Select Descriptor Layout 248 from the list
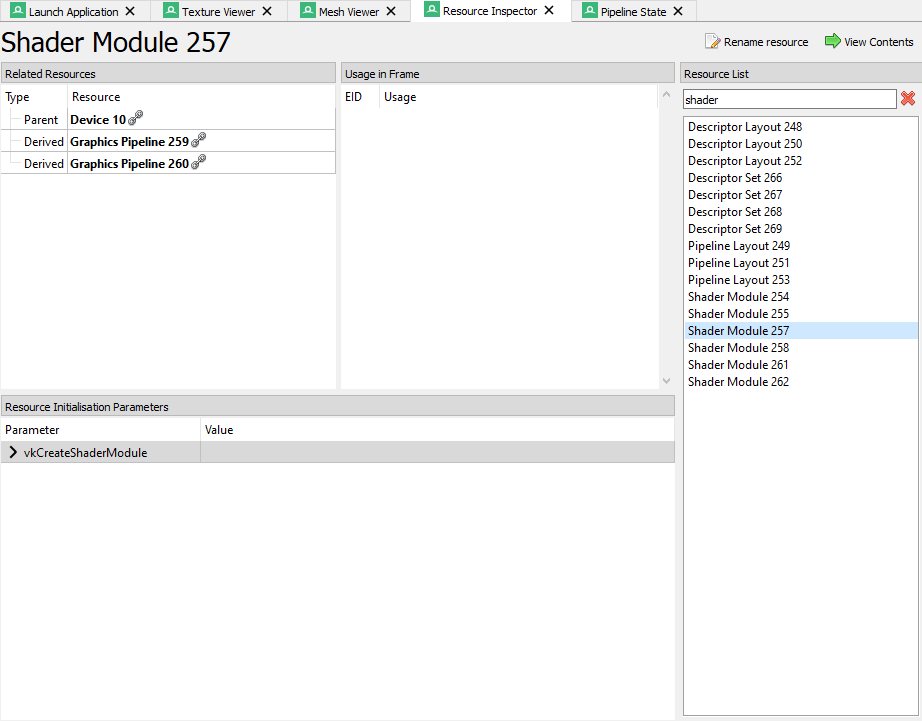 point(744,127)
